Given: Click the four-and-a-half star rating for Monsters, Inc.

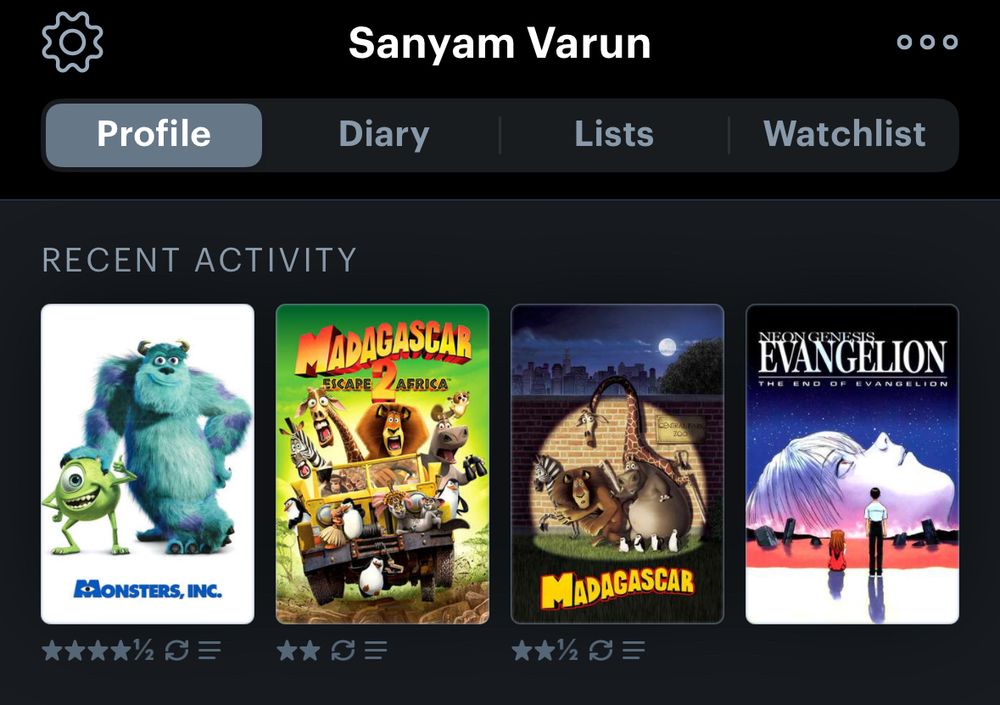Looking at the screenshot, I should coord(98,651).
